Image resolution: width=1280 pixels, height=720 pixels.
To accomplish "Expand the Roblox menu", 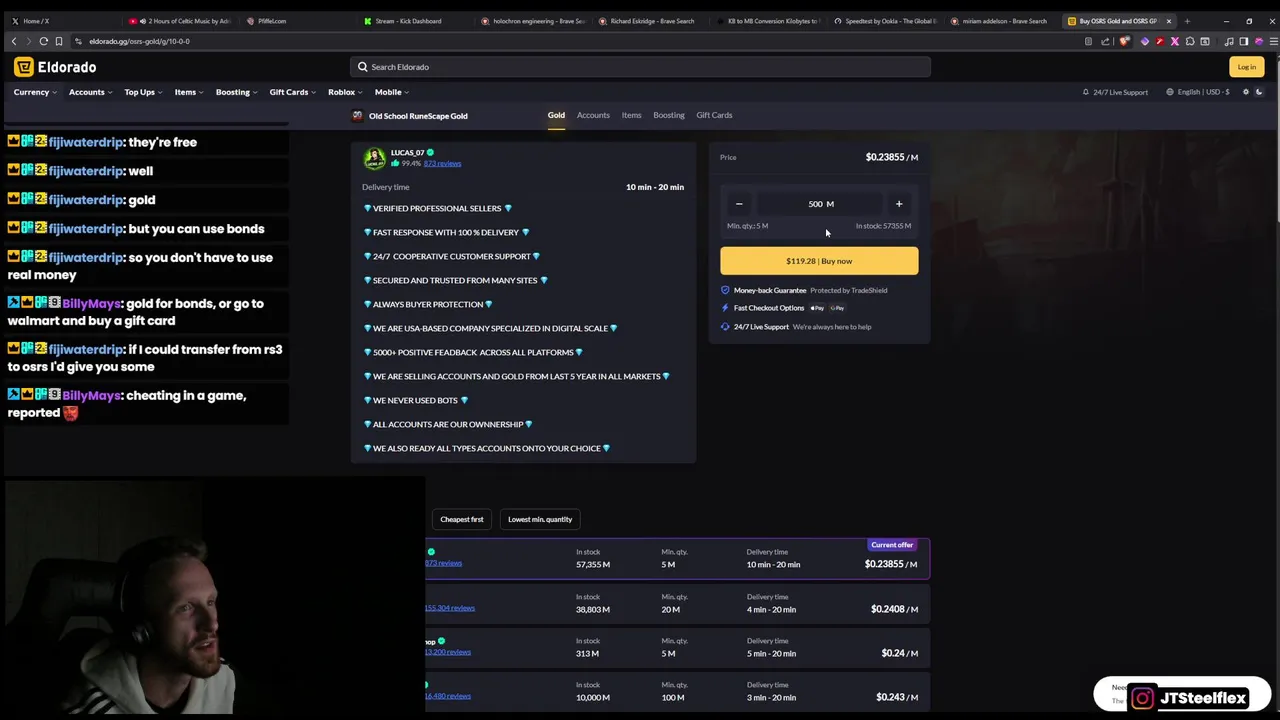I will point(345,92).
